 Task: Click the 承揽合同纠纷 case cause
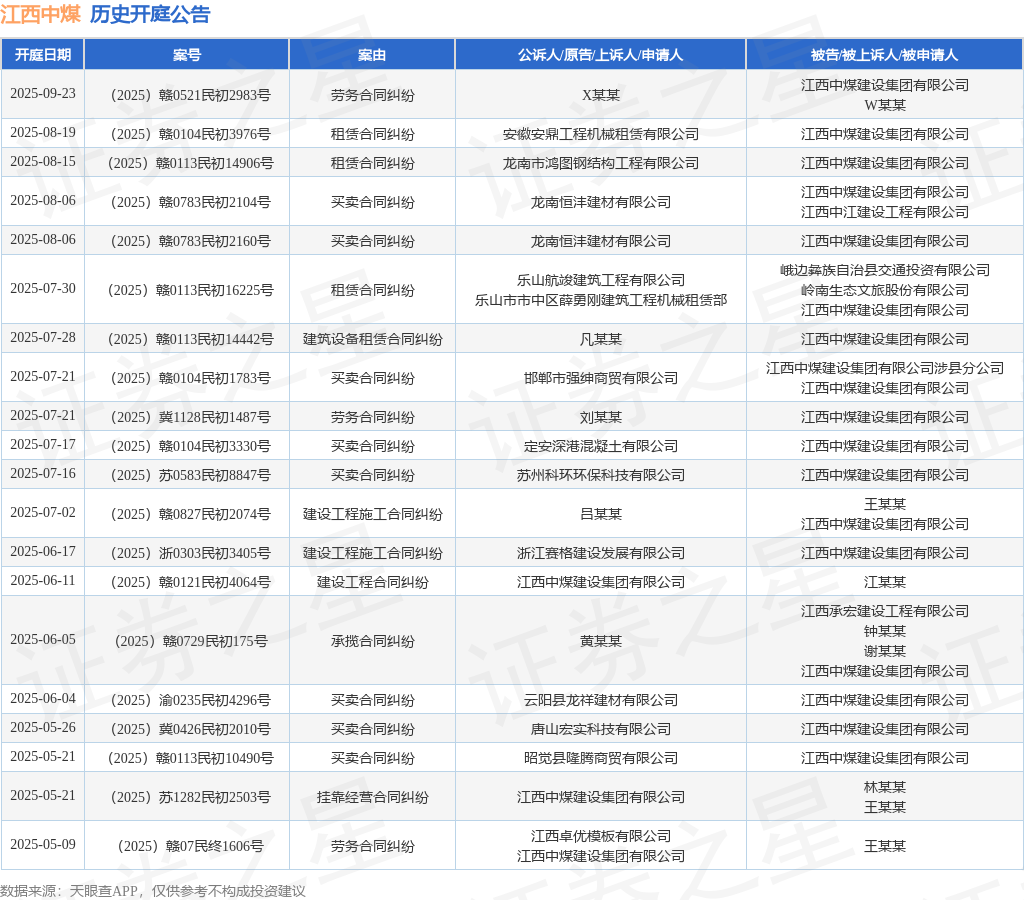[372, 641]
